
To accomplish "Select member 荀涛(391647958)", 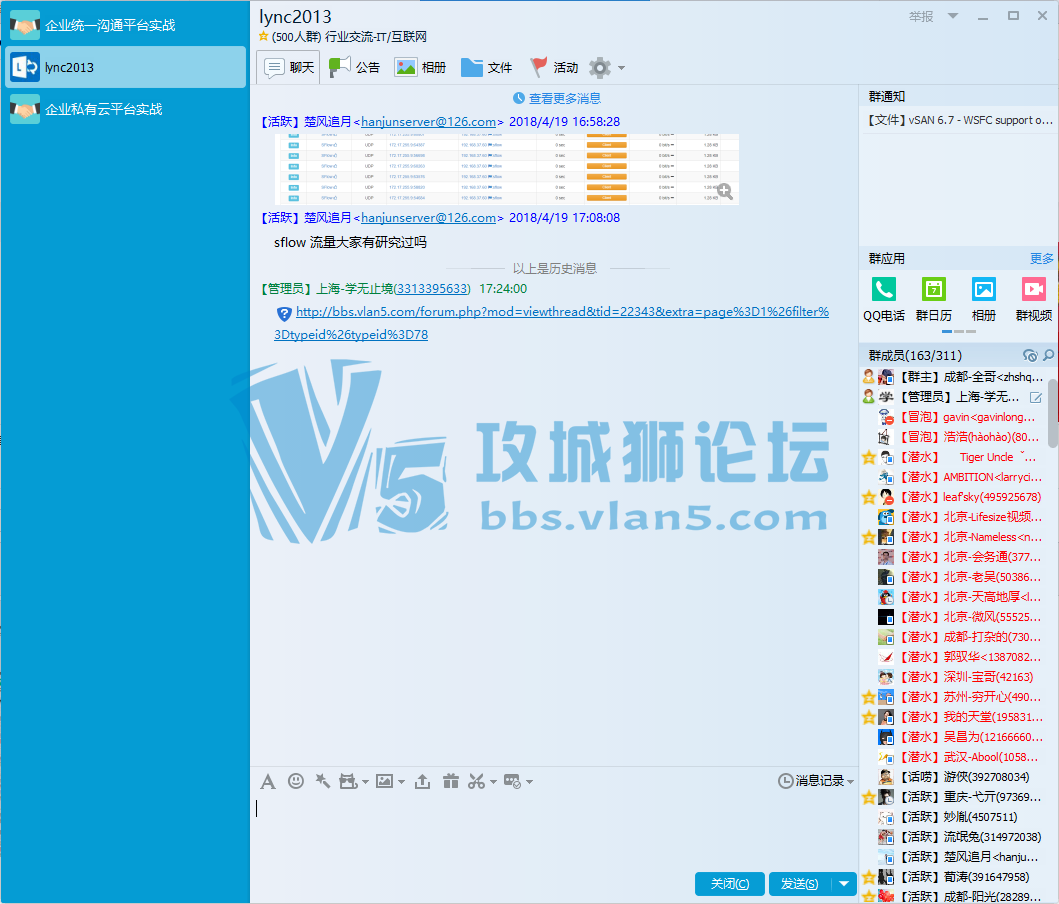I will [954, 877].
